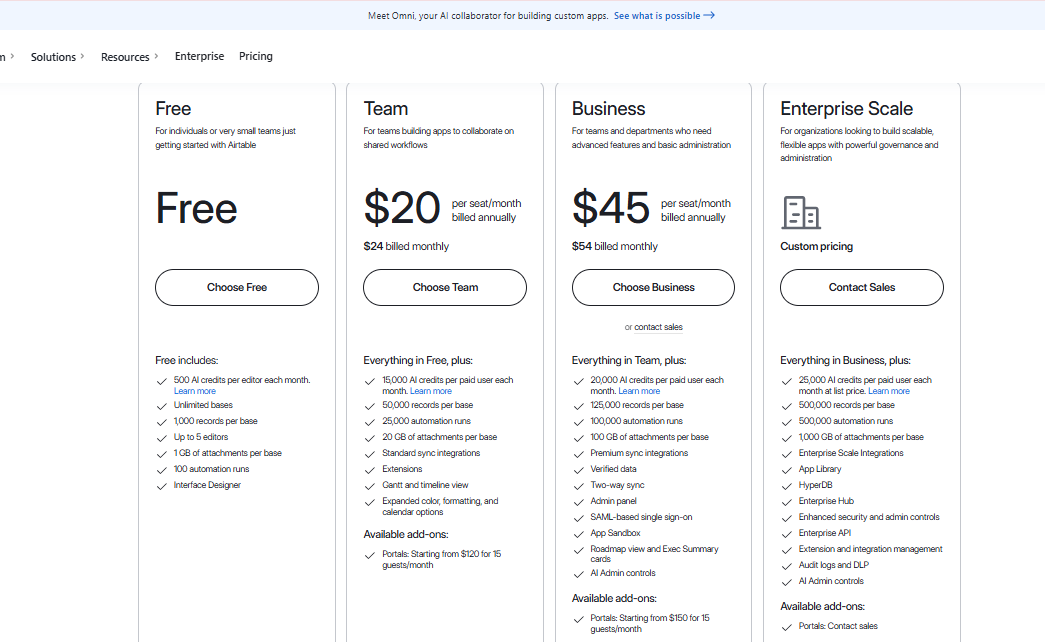Click 'Roadmap view and Exec Summary cards' text
Screen dimensions: 1045x642
click(654, 553)
